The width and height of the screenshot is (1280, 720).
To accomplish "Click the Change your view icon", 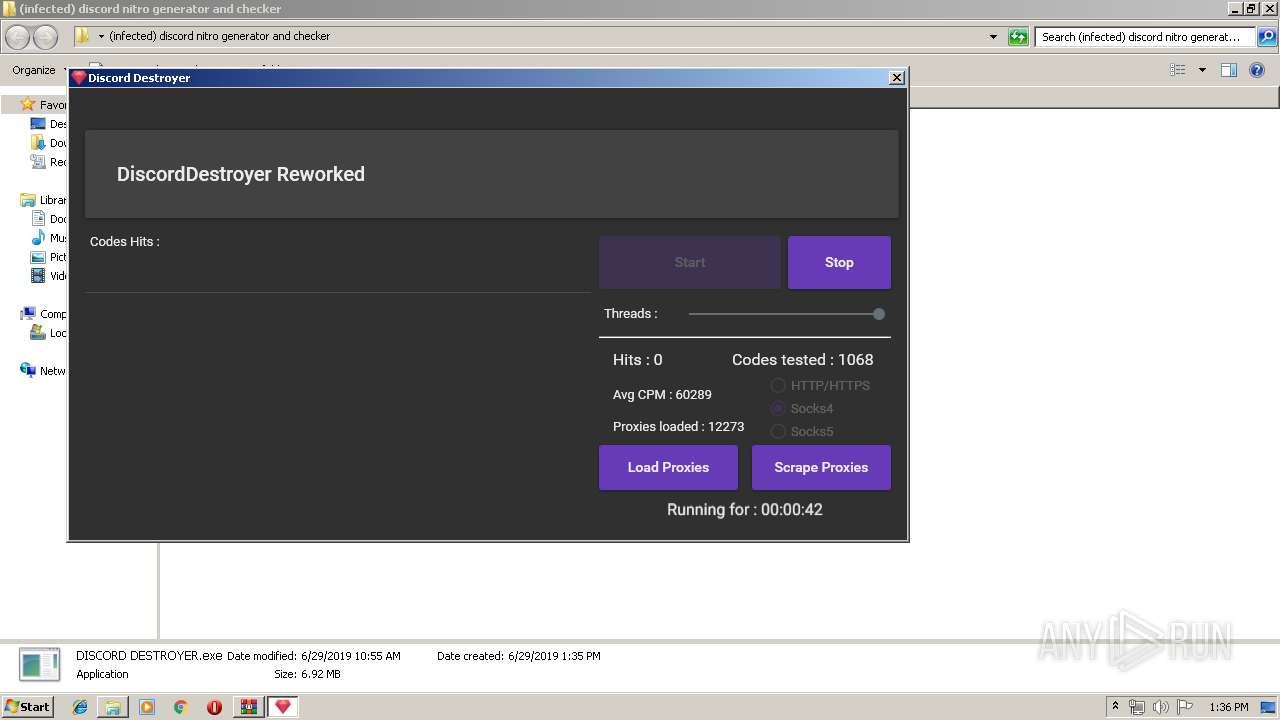I will coord(1178,70).
